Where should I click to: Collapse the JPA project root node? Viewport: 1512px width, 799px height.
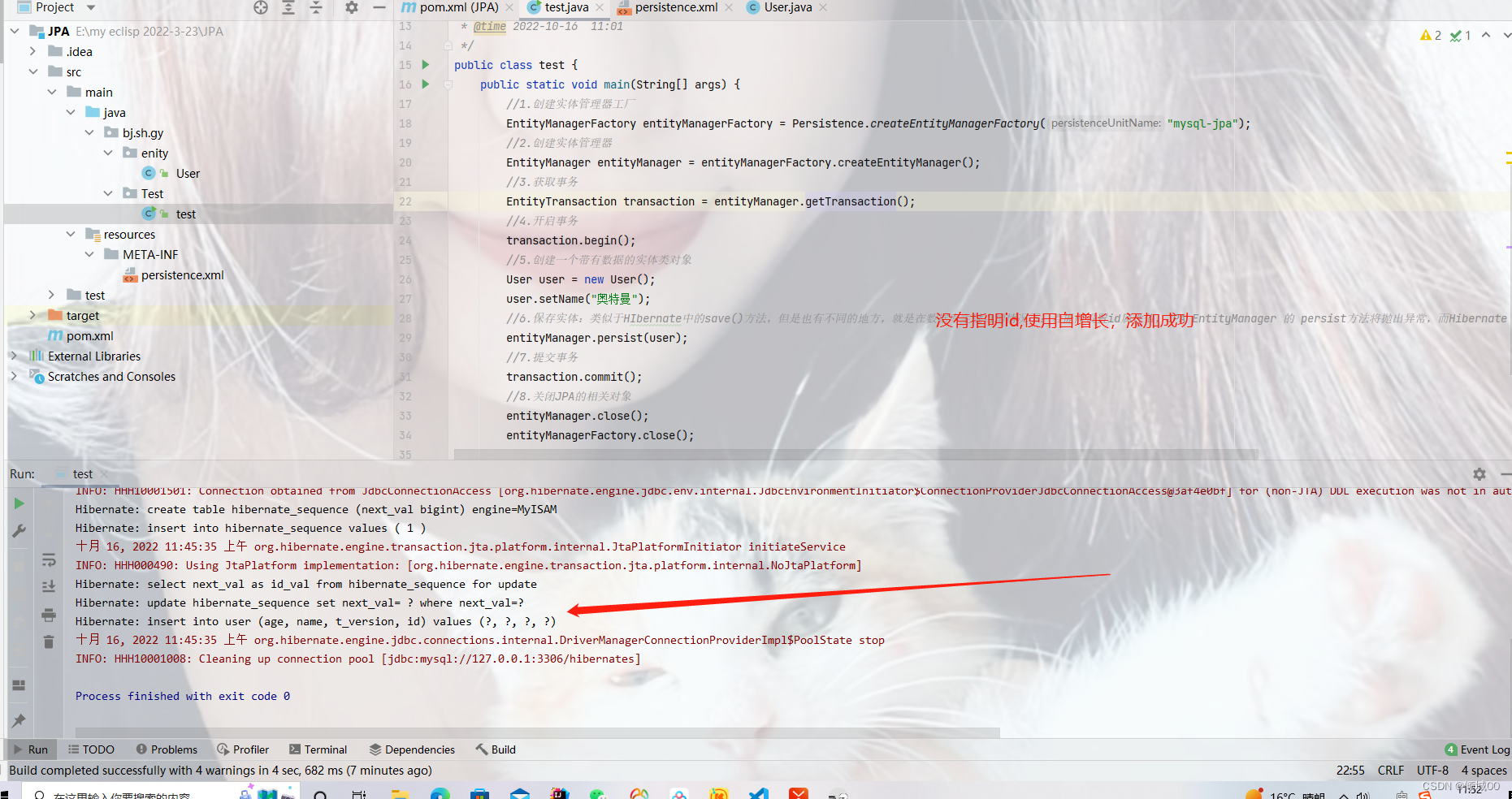click(x=15, y=31)
